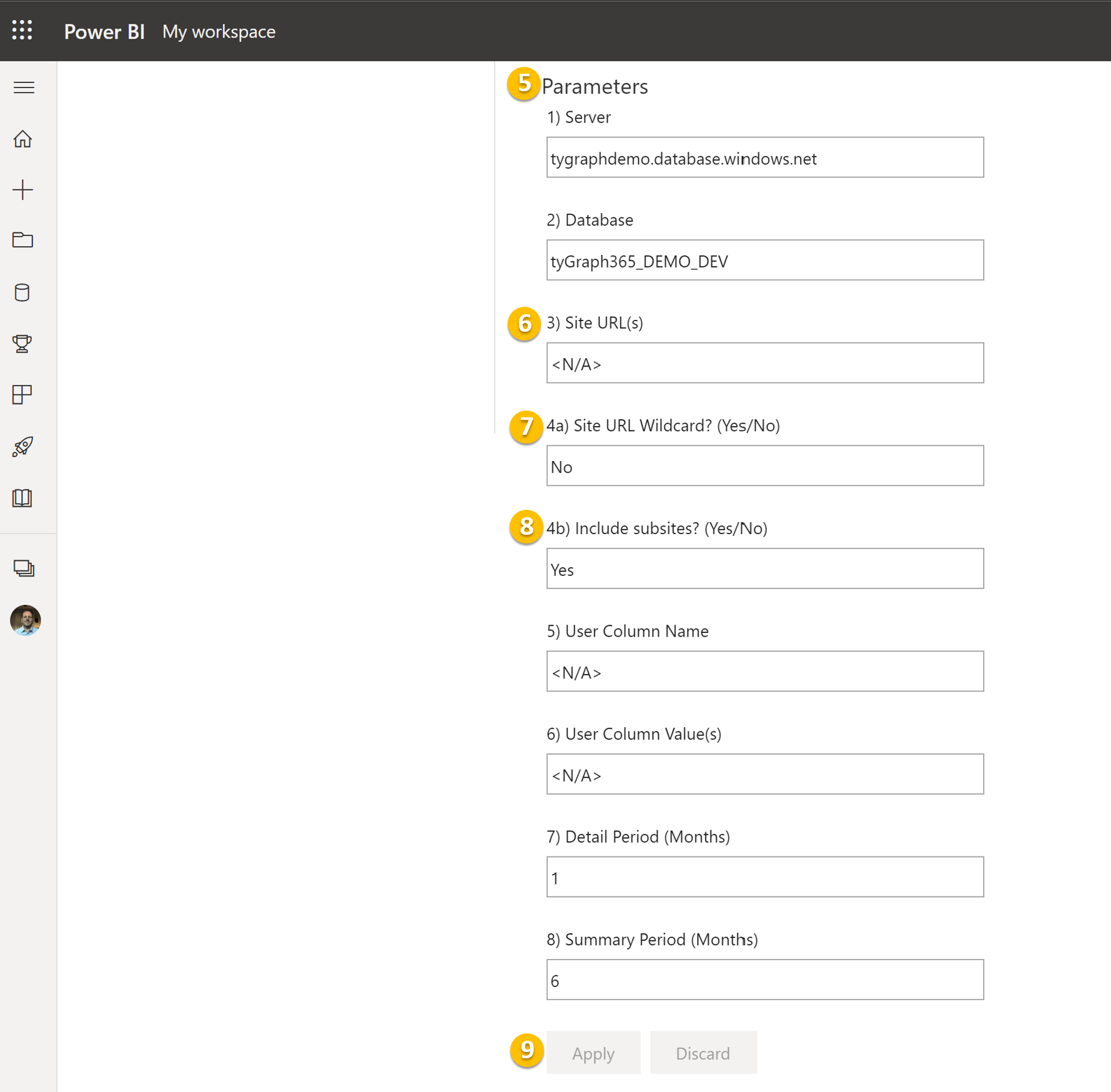This screenshot has height=1092, width=1111.
Task: Select the Site URL(s) input field
Action: 764,363
